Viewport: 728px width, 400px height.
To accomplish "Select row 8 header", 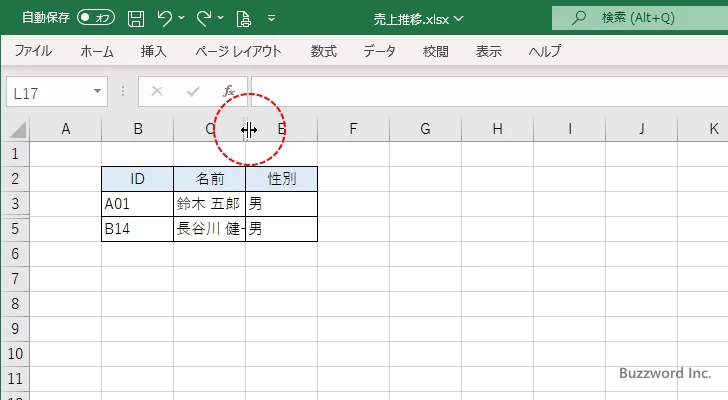I will click(15, 304).
